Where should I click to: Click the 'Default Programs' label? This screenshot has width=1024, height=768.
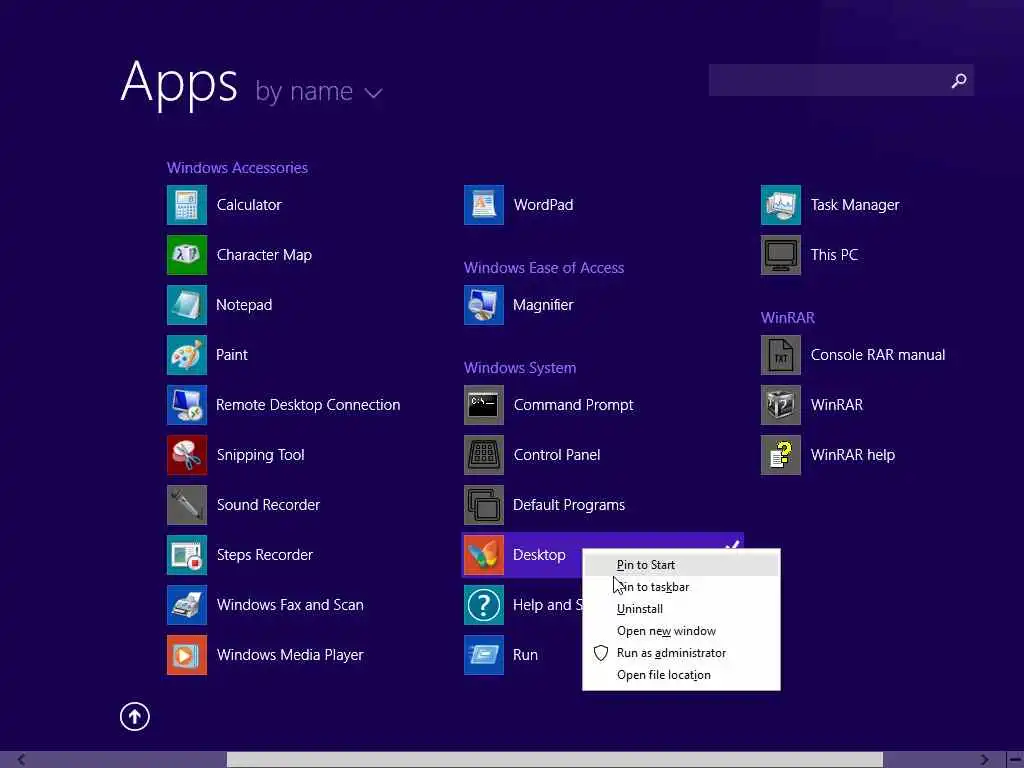569,505
